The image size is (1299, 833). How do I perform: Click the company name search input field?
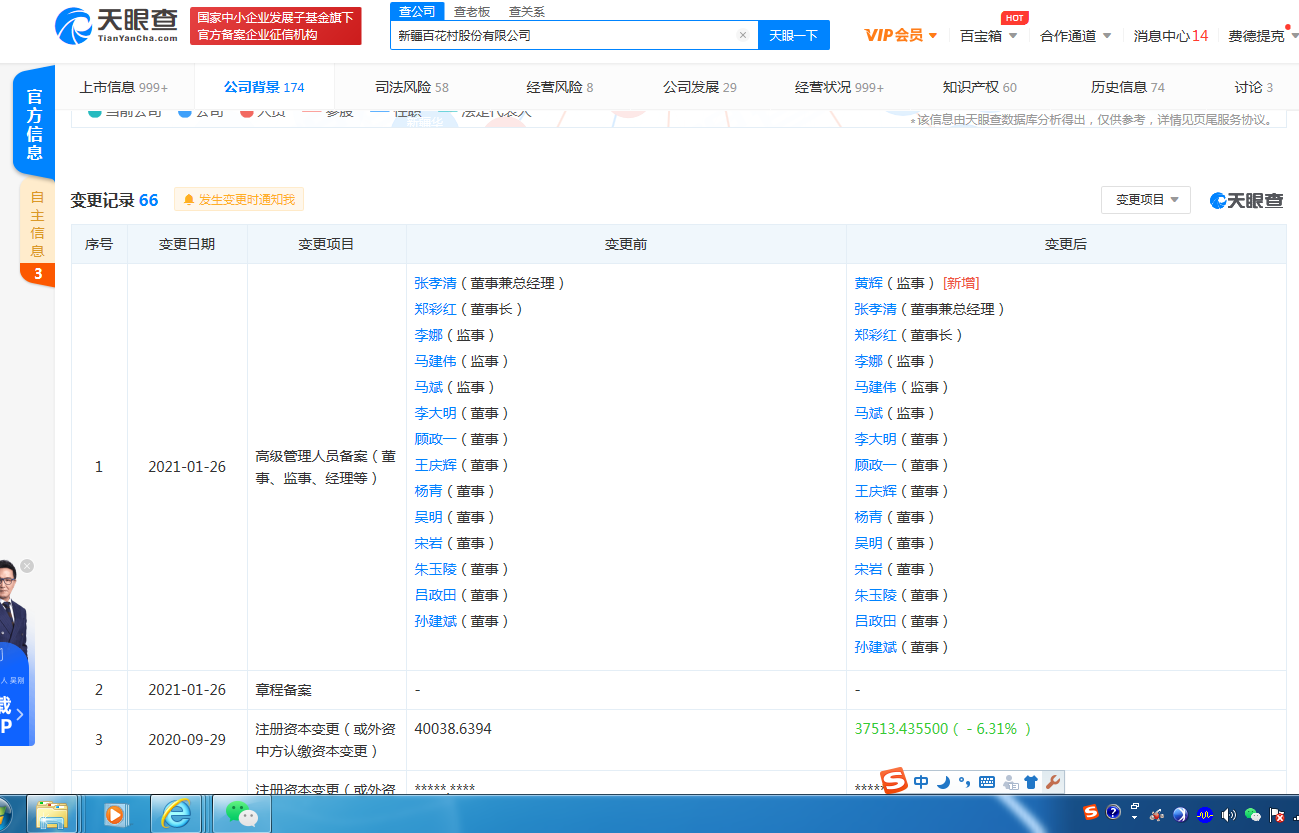[x=565, y=35]
